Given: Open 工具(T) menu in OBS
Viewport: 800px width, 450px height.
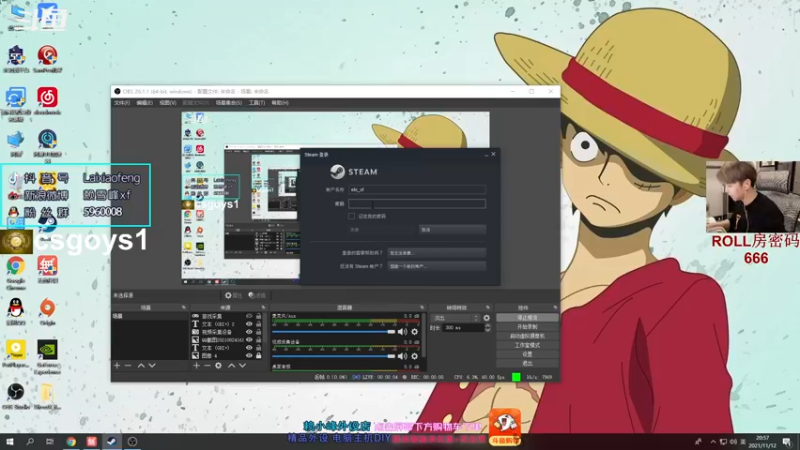Looking at the screenshot, I should pos(257,103).
